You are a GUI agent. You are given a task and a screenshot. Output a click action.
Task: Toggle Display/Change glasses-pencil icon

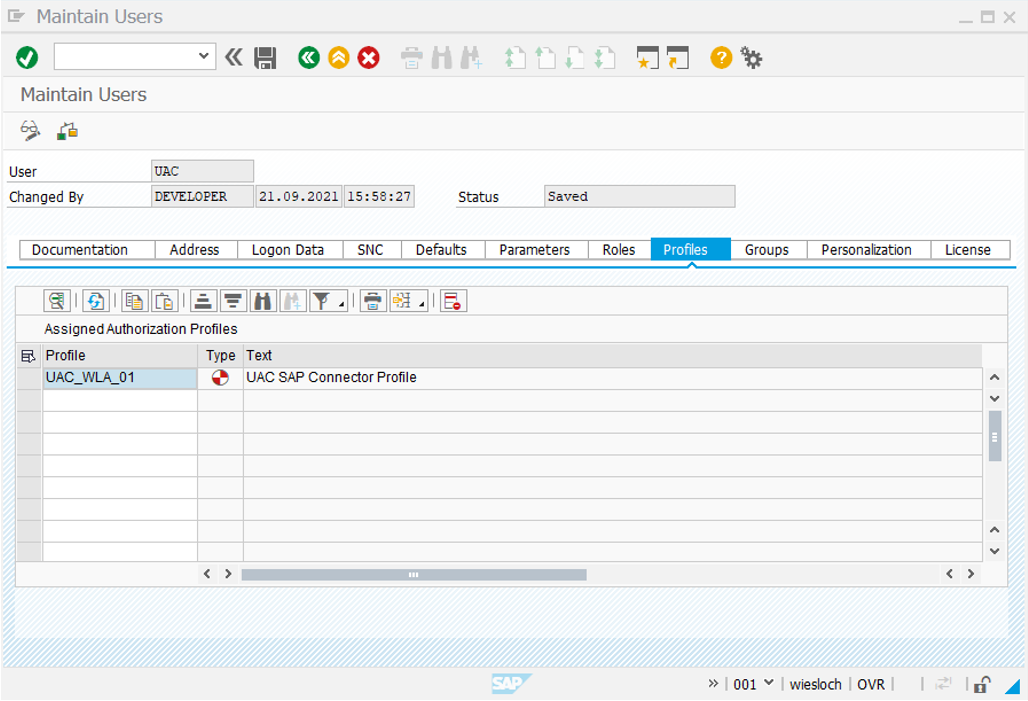point(31,130)
